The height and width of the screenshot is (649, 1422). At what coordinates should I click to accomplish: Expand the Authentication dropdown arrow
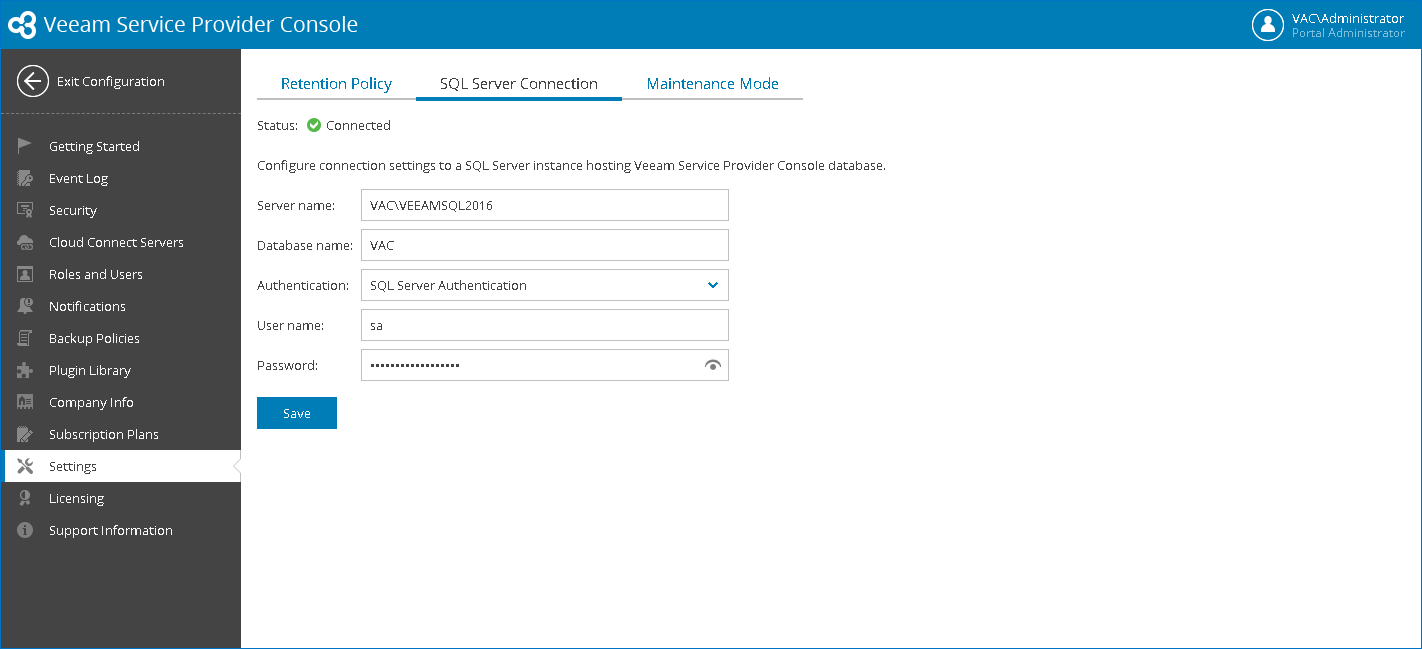712,285
